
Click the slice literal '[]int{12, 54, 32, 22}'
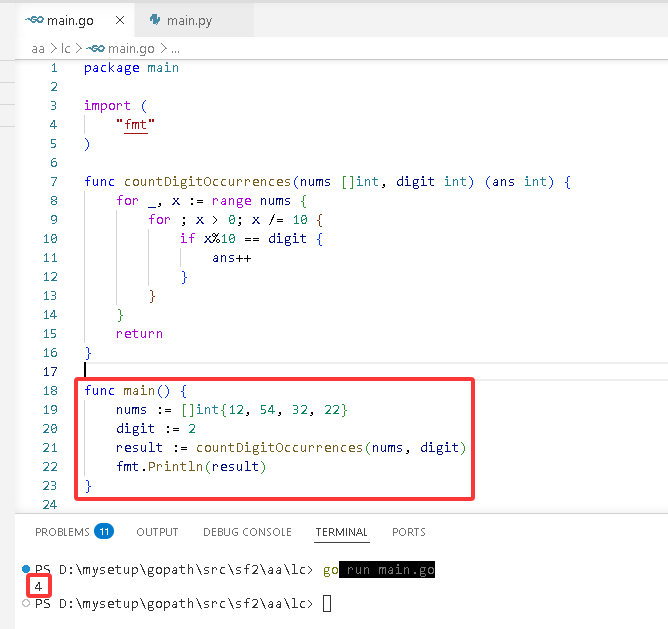tap(264, 410)
